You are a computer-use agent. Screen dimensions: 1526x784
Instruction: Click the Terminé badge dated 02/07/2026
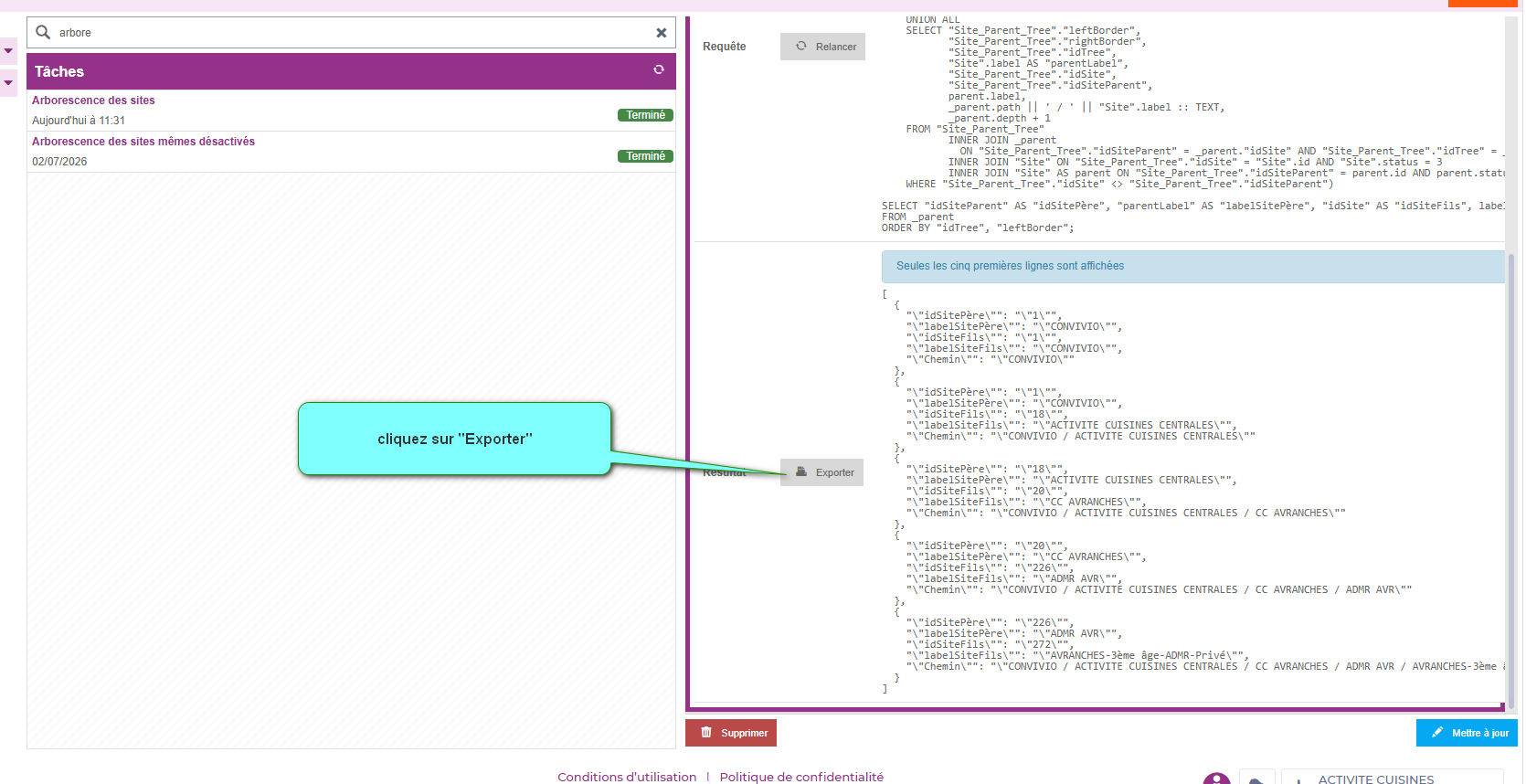645,156
